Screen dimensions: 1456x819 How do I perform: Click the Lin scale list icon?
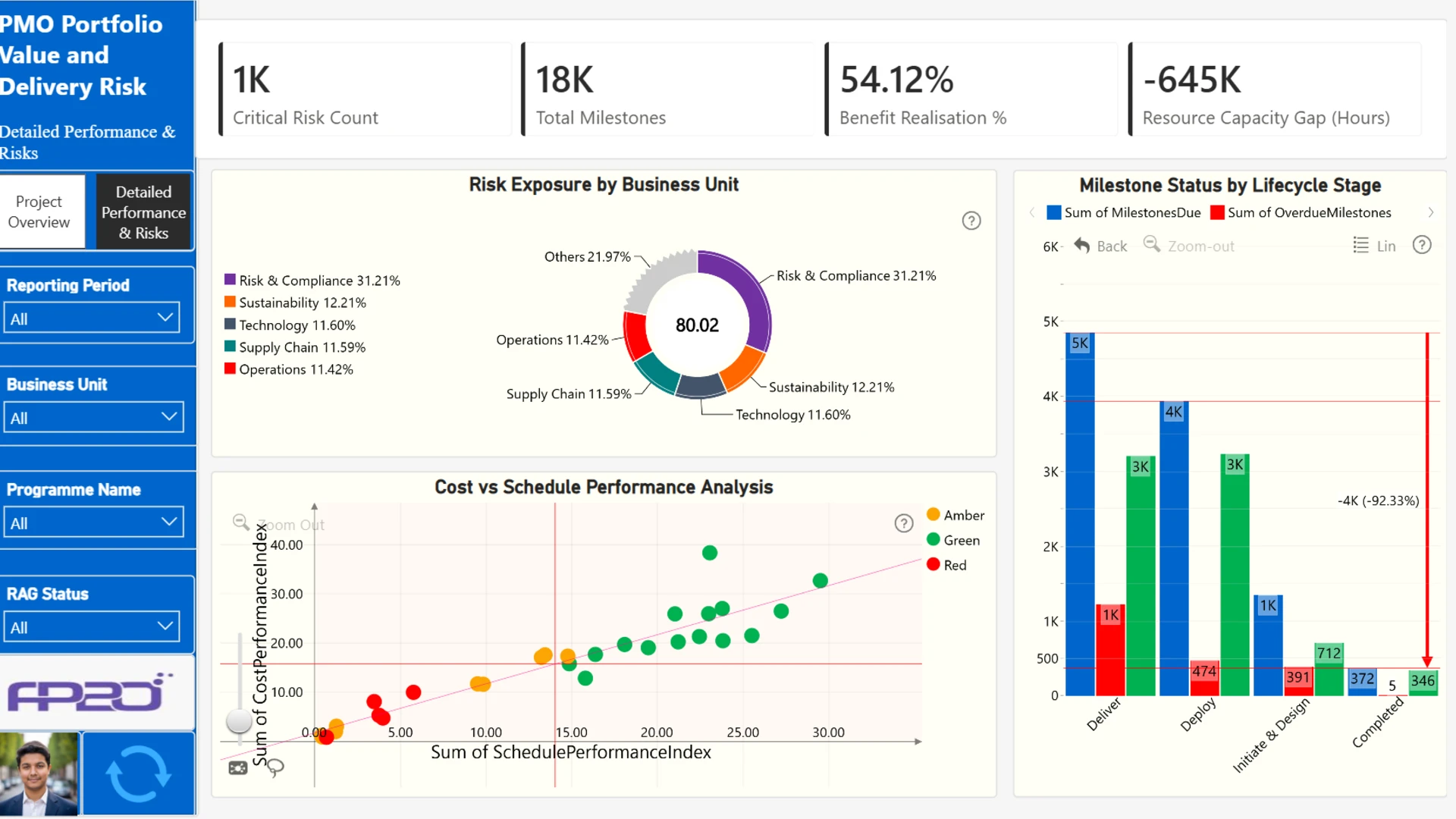[x=1361, y=245]
